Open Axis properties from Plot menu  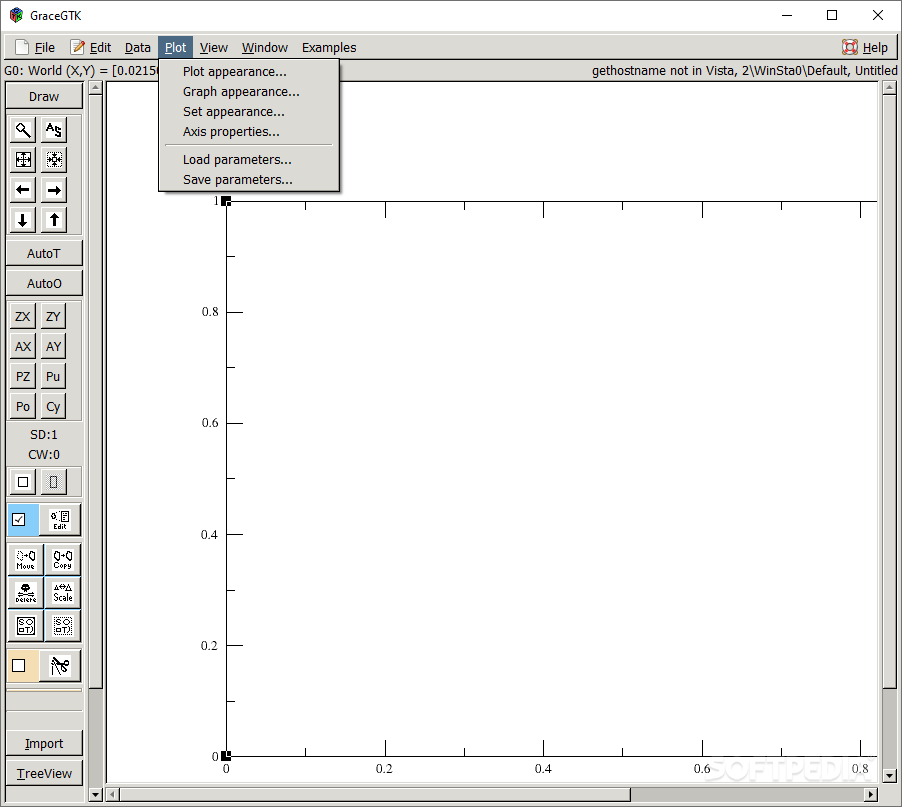click(x=249, y=132)
